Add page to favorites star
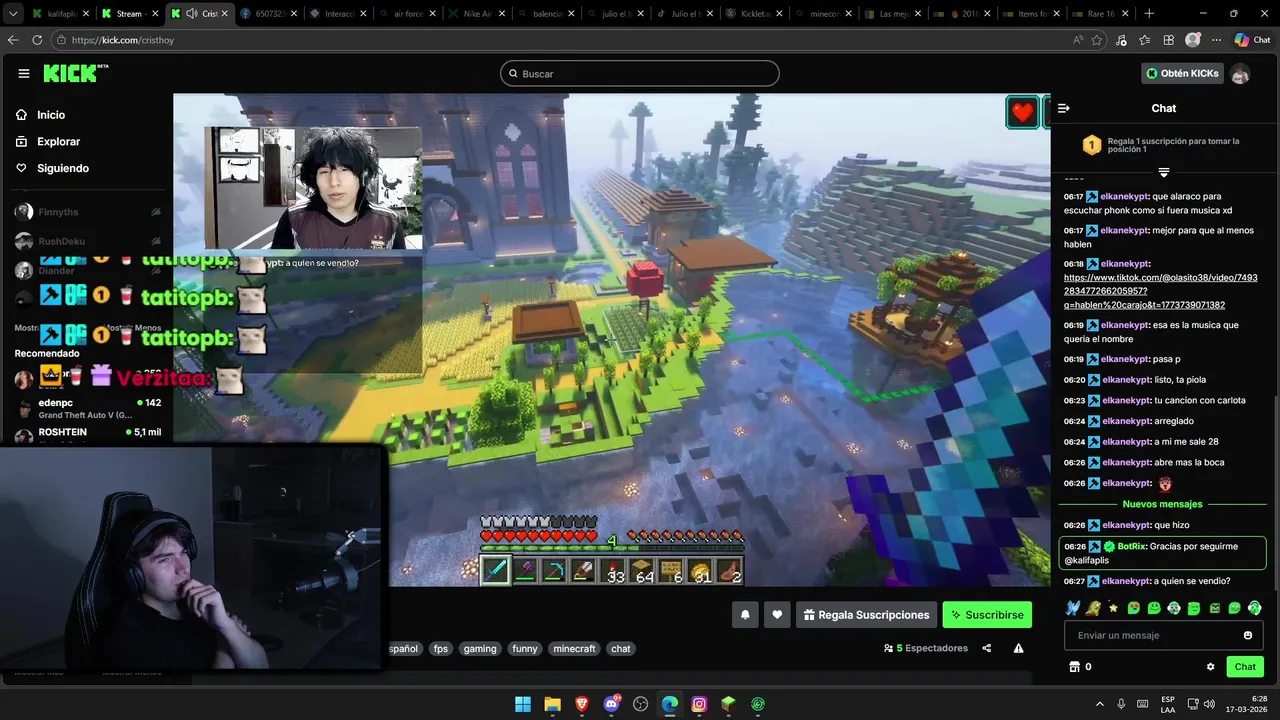1280x720 pixels. pos(1097,40)
